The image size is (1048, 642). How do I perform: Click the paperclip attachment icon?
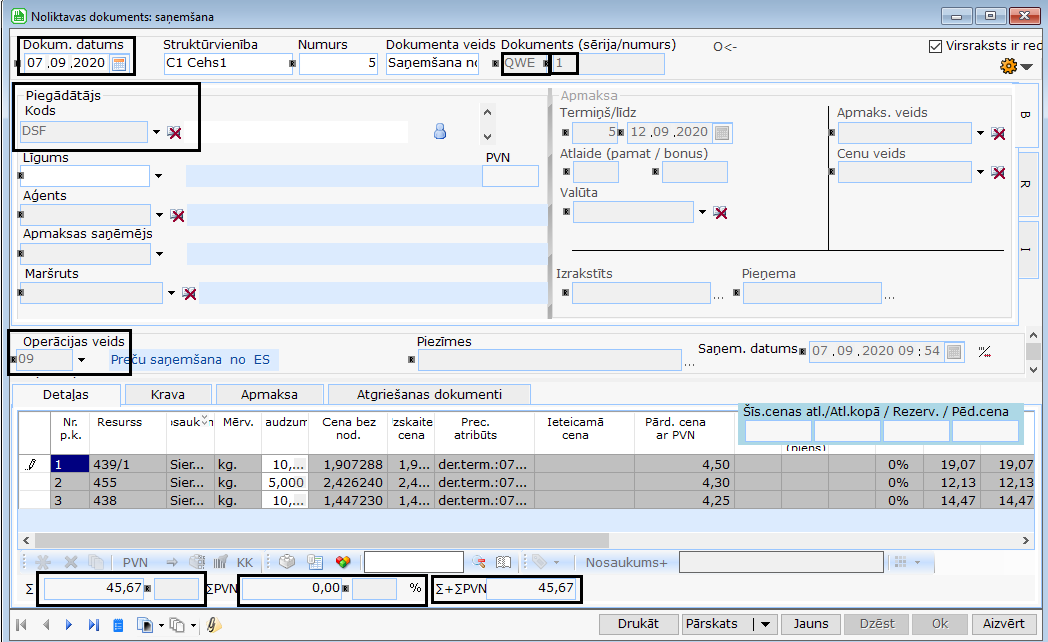[x=214, y=625]
